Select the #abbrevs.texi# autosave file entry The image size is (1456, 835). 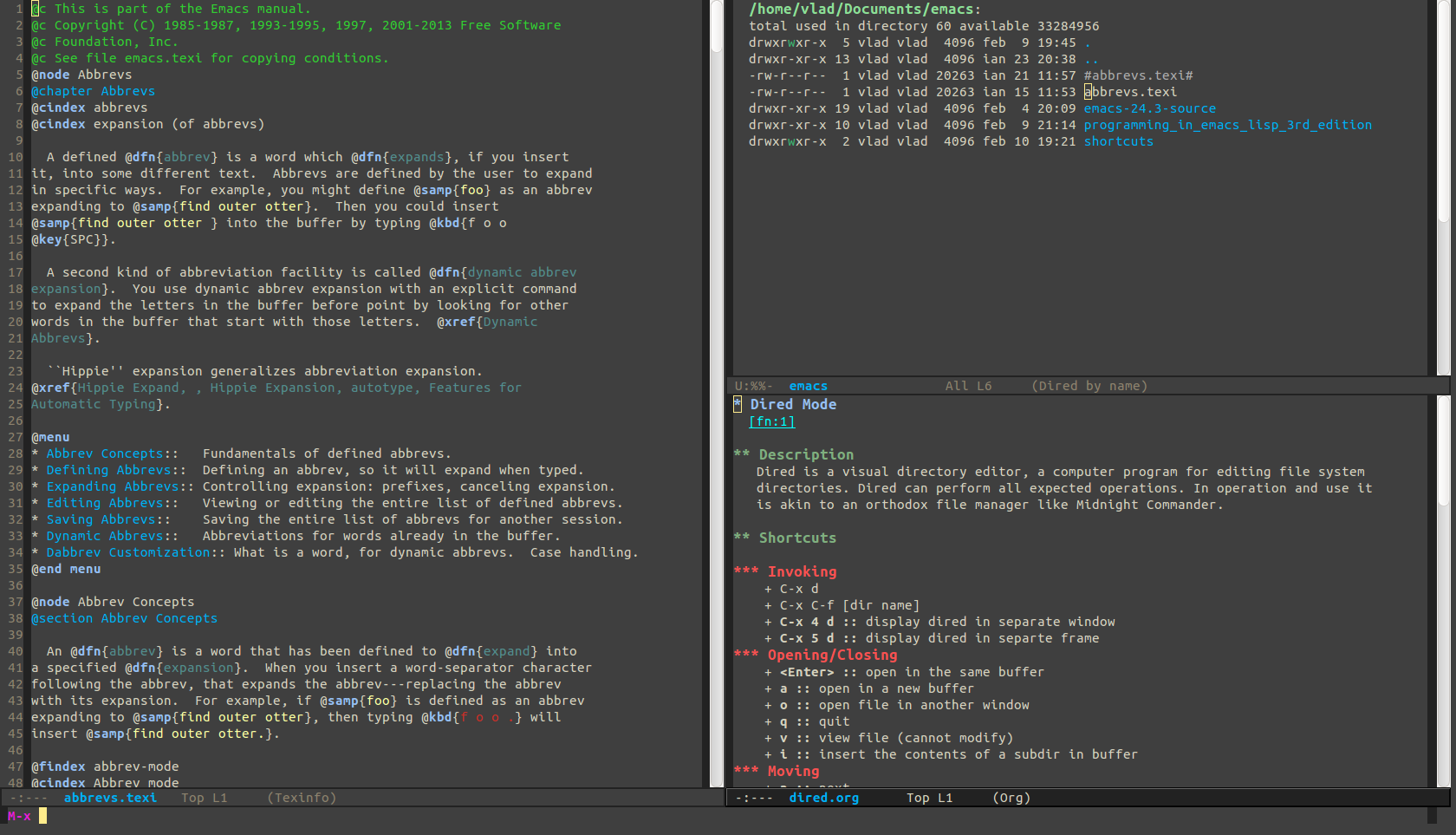1138,75
